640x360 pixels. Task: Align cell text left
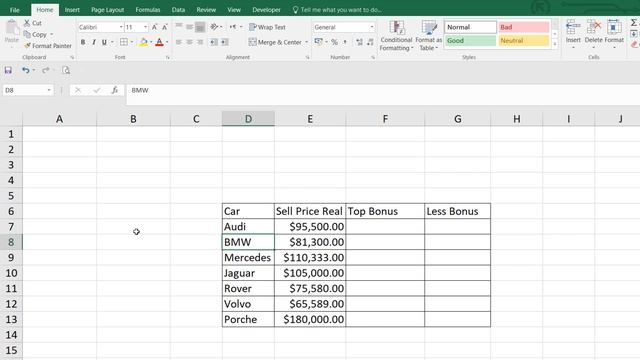(179, 42)
